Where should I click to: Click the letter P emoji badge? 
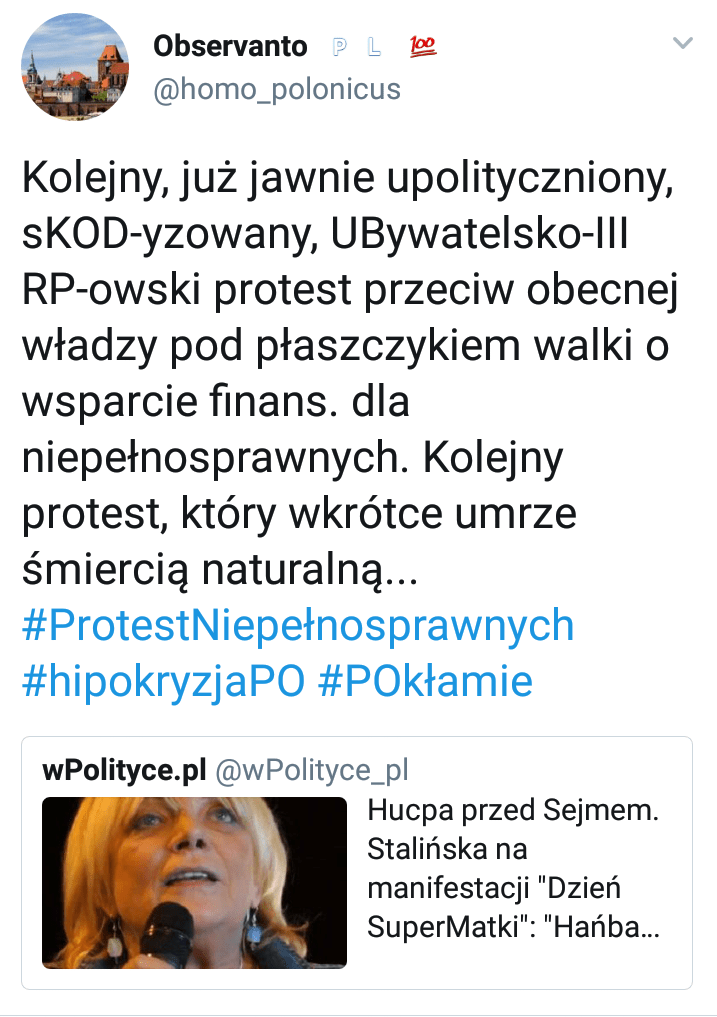(x=339, y=46)
